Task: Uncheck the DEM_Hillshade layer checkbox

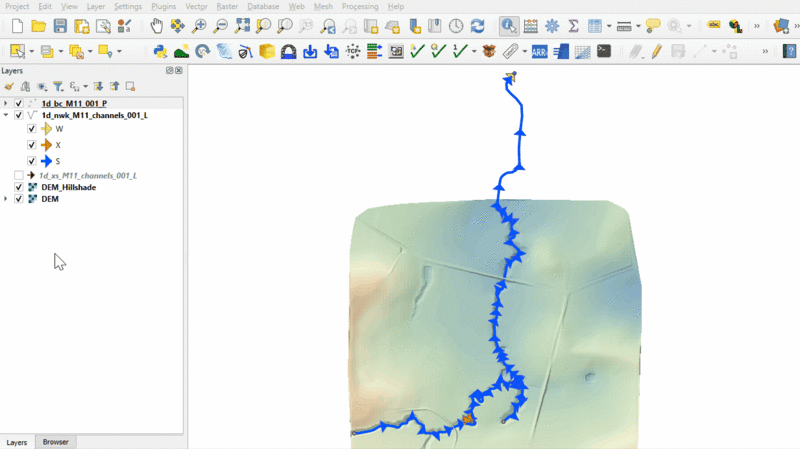Action: 19,187
